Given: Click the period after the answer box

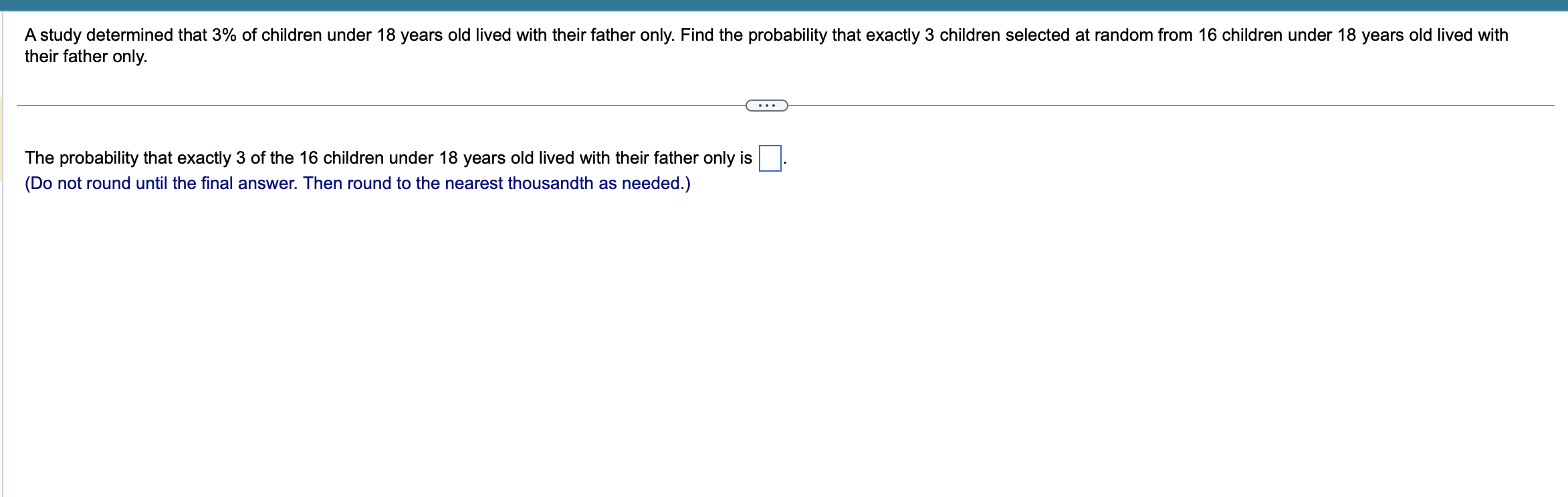Looking at the screenshot, I should (x=787, y=162).
